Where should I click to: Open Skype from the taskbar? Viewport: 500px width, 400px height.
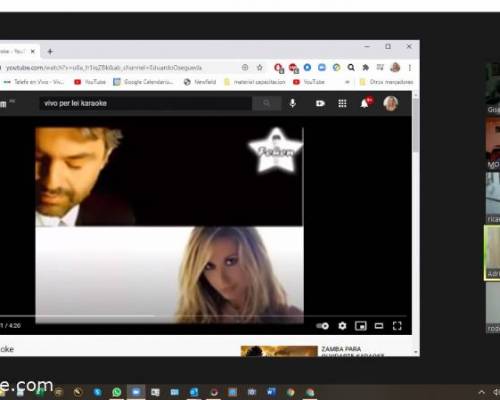[98, 392]
